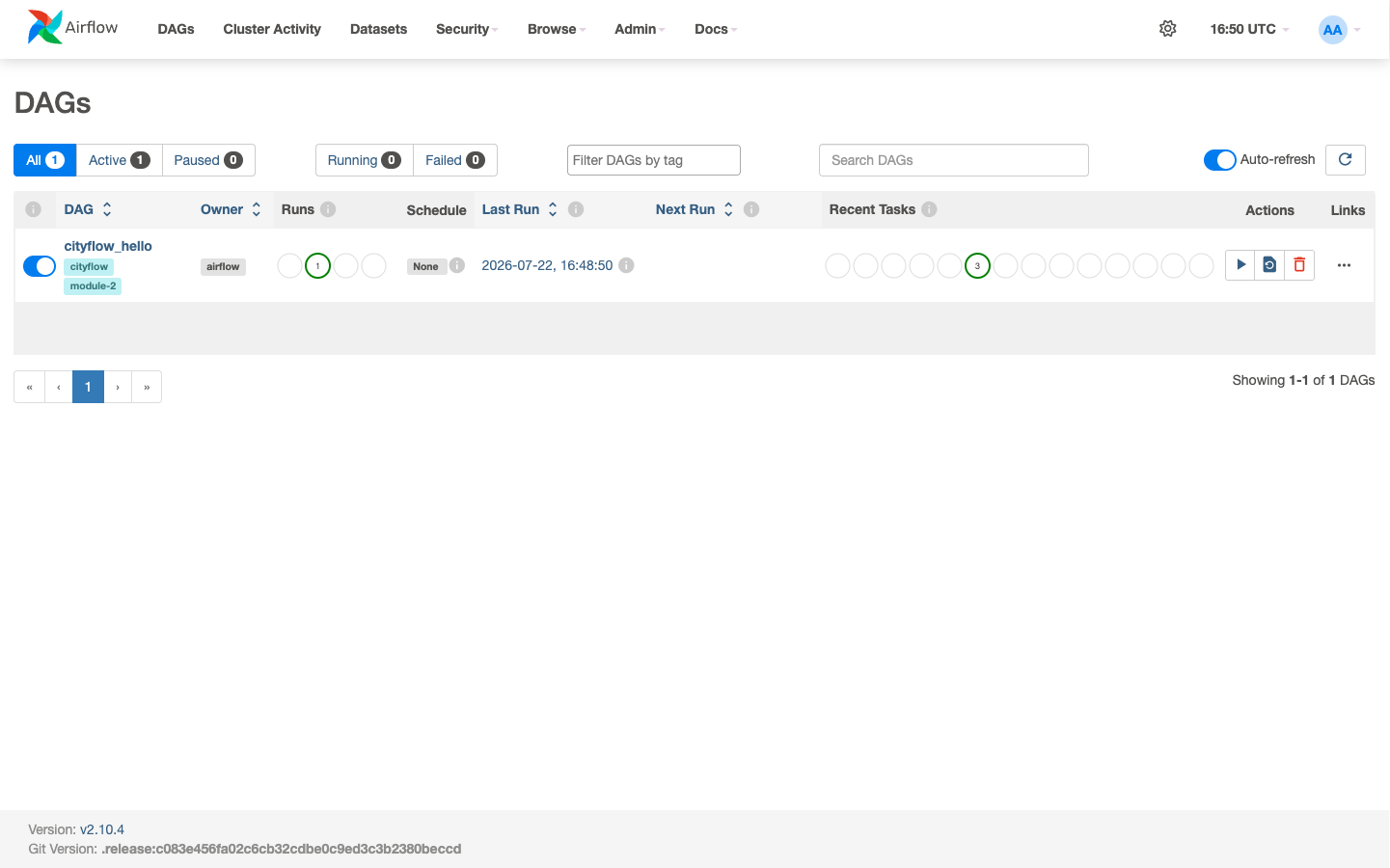
Task: Open the green successful runs circle showing 1
Action: (317, 265)
